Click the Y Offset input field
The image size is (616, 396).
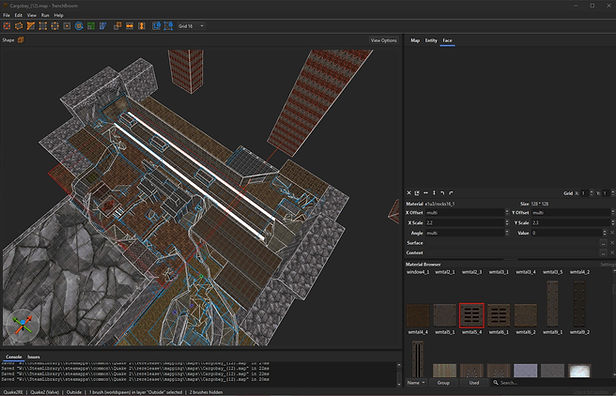tap(571, 213)
